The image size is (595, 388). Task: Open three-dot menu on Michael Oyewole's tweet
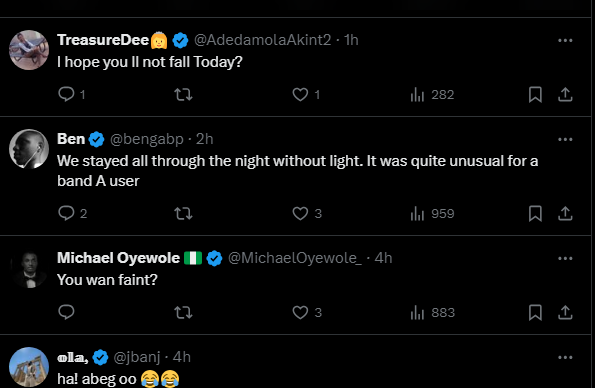pos(565,259)
